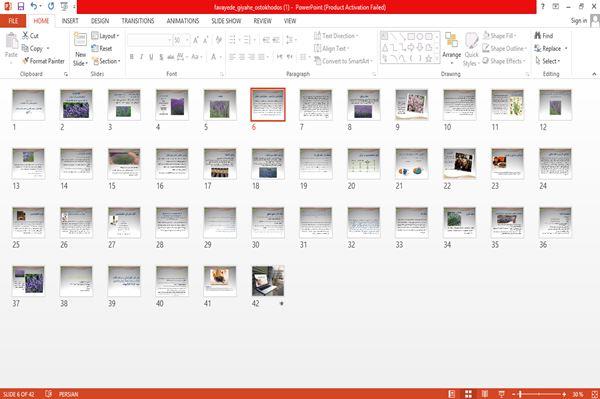600x399 pixels.
Task: Open font size dropdown
Action: pyautogui.click(x=187, y=40)
